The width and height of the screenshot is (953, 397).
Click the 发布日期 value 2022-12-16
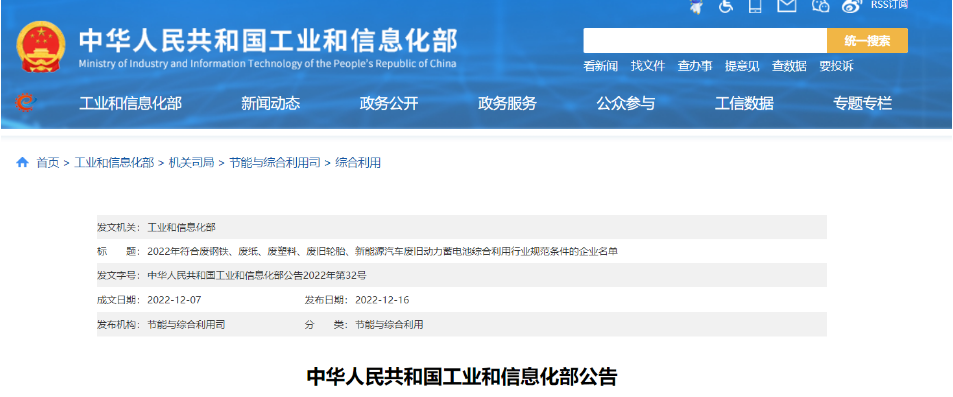coord(382,300)
